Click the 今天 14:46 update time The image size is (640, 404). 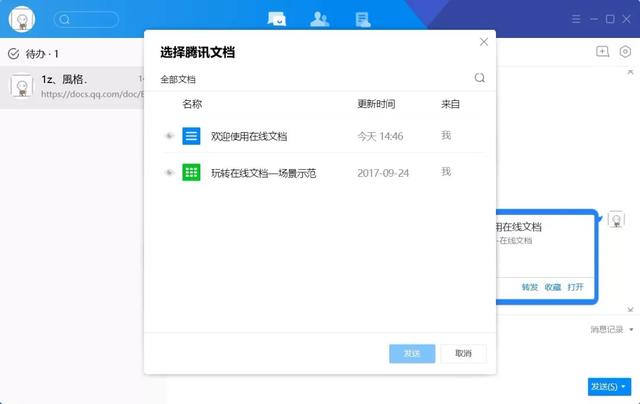point(380,136)
